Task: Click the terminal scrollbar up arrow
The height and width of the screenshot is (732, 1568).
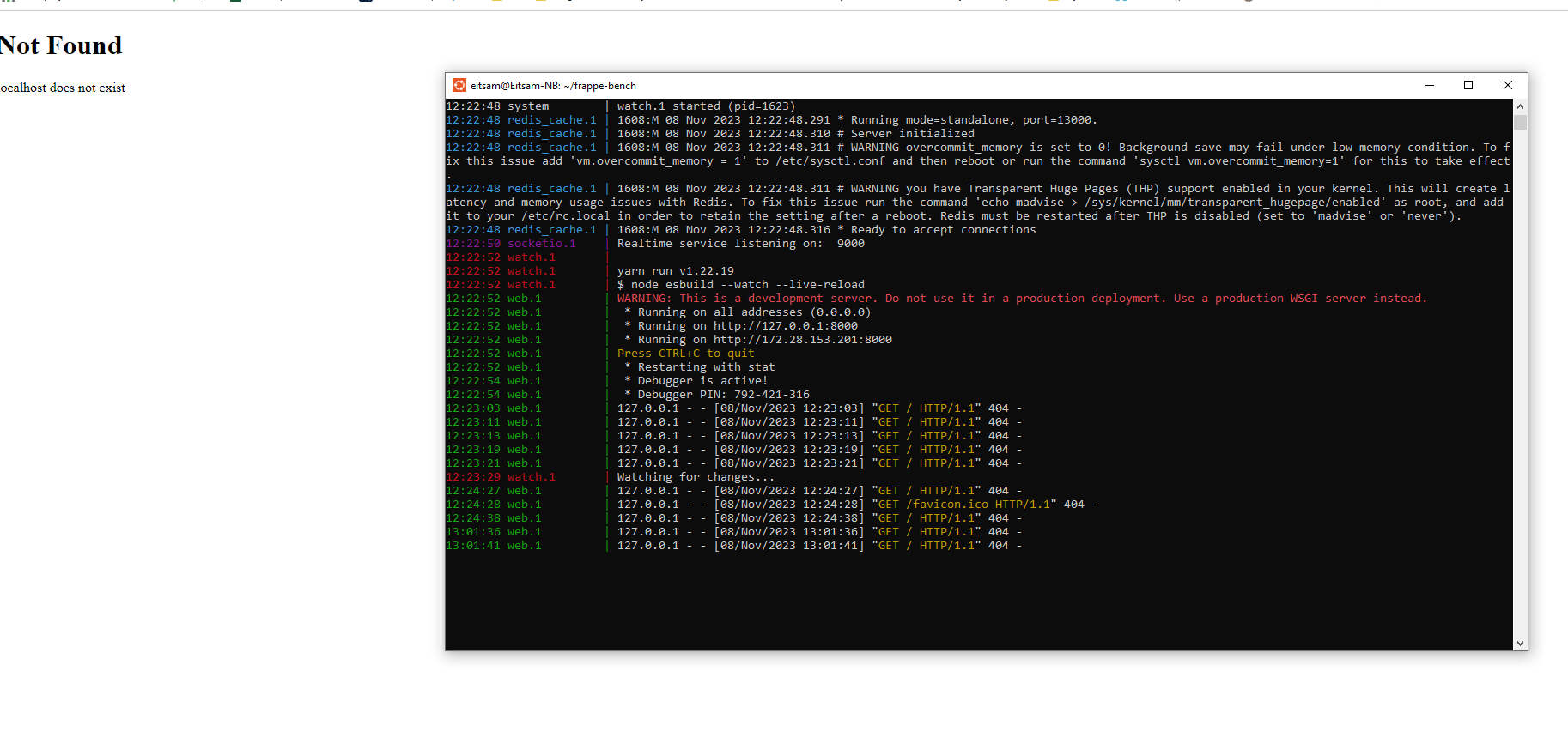Action: coord(1520,106)
